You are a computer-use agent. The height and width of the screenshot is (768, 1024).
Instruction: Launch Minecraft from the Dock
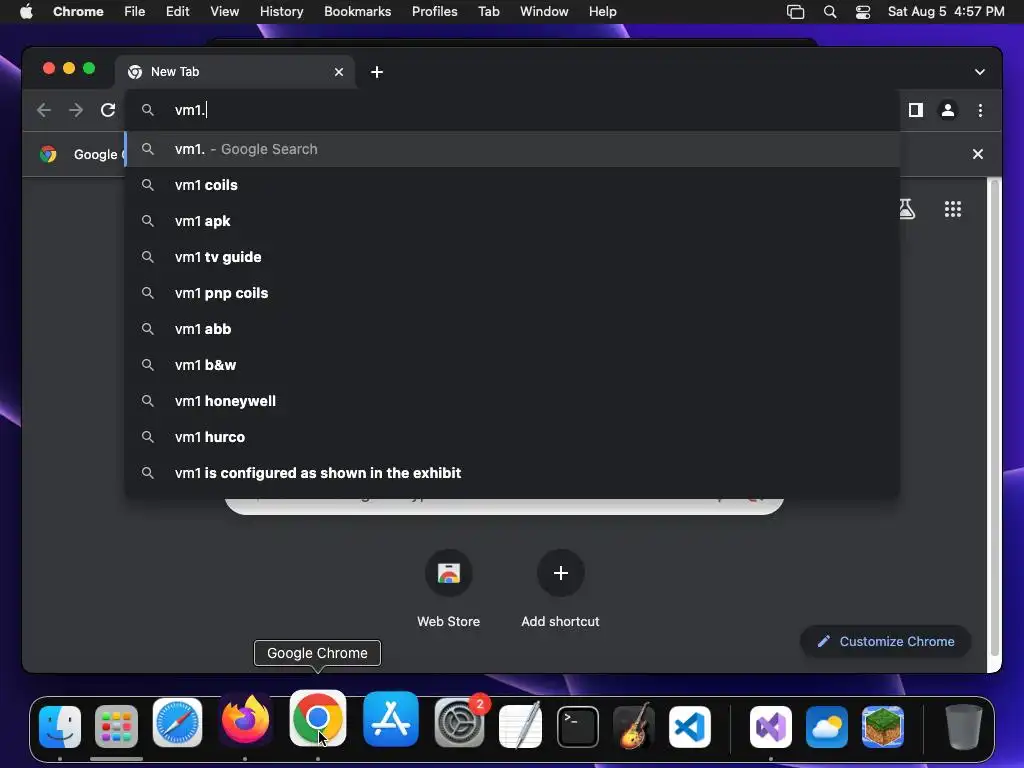point(883,727)
